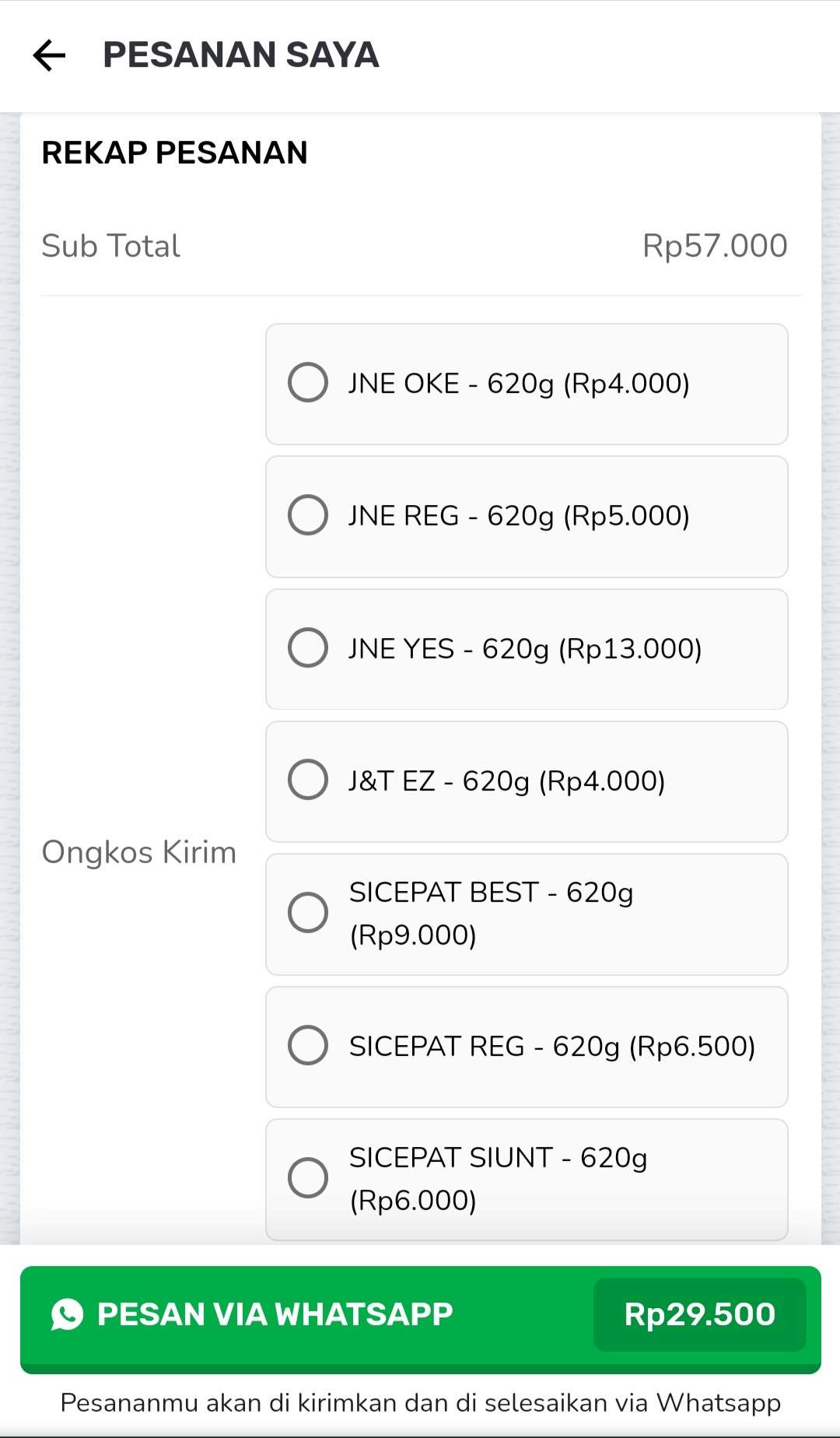Choose J&T EZ 620g Rp4.000 option text
The image size is (840, 1438).
pos(507,781)
